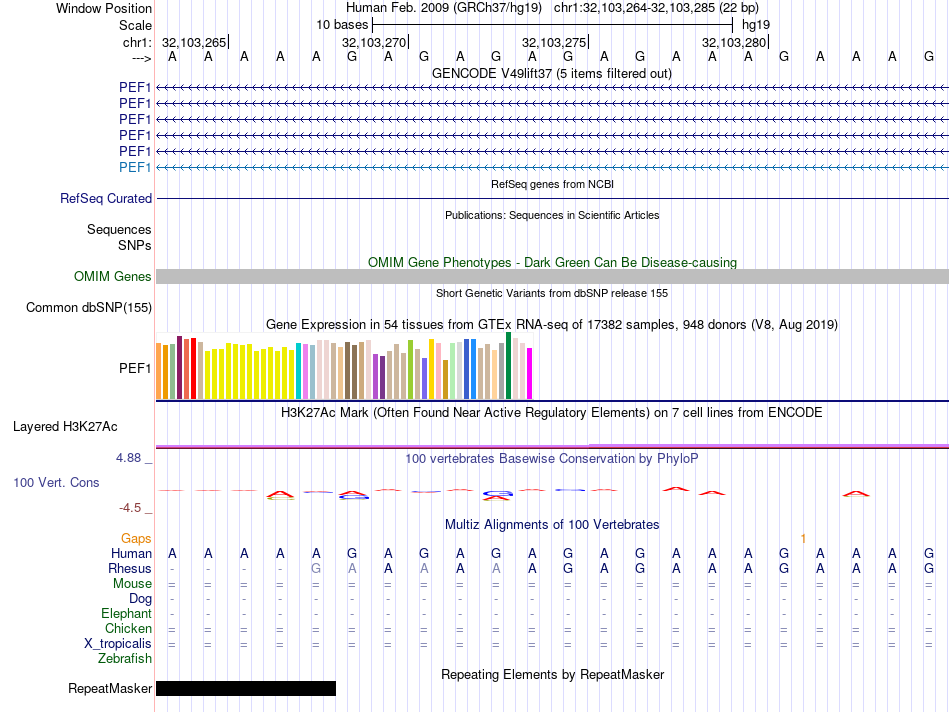
Task: Click the Mouse species label
Action: click(x=132, y=584)
